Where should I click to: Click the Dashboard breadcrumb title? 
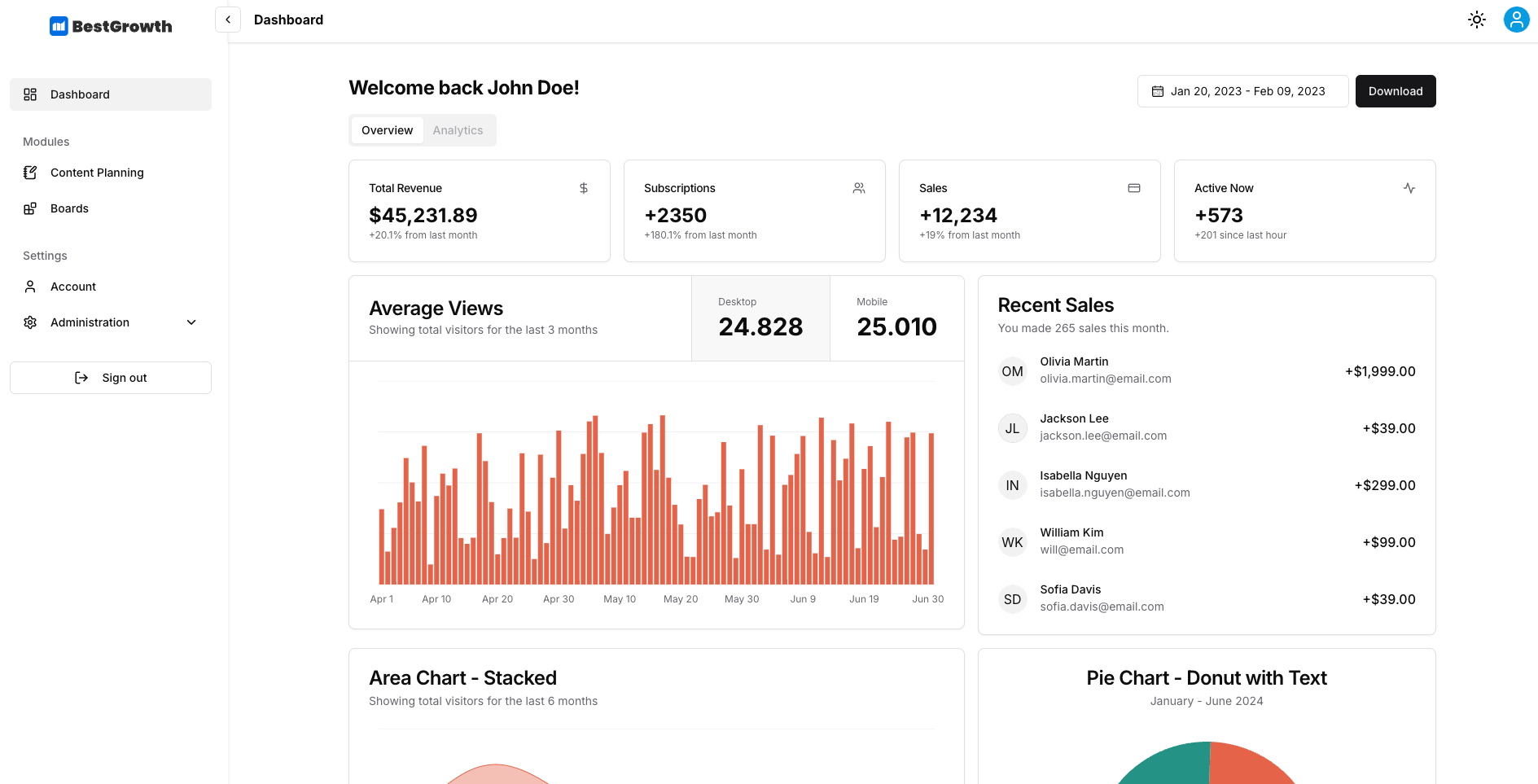tap(288, 20)
